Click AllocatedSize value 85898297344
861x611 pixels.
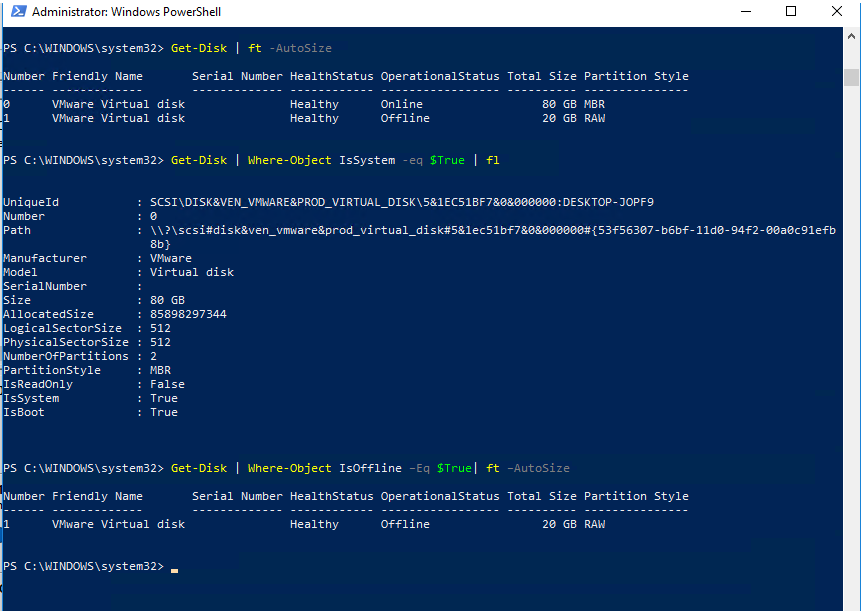188,315
